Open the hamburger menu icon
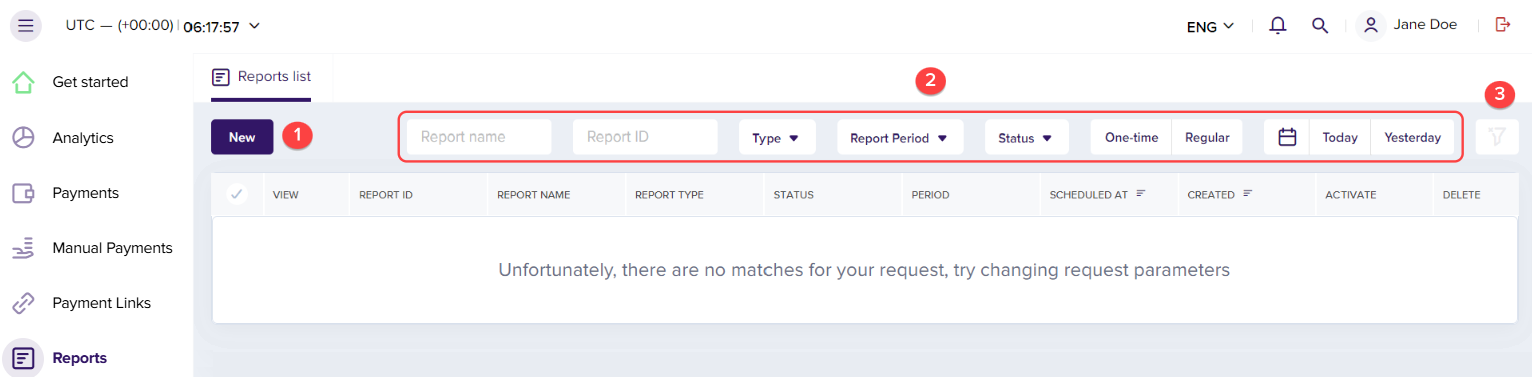The image size is (1532, 377). (25, 26)
